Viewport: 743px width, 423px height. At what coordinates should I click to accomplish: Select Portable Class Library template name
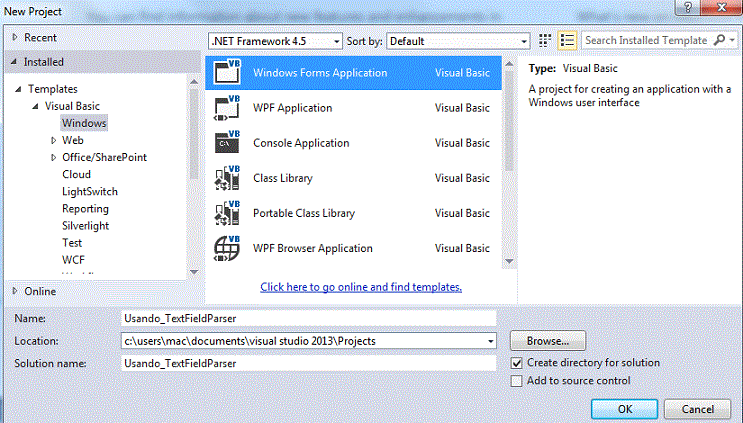304,213
